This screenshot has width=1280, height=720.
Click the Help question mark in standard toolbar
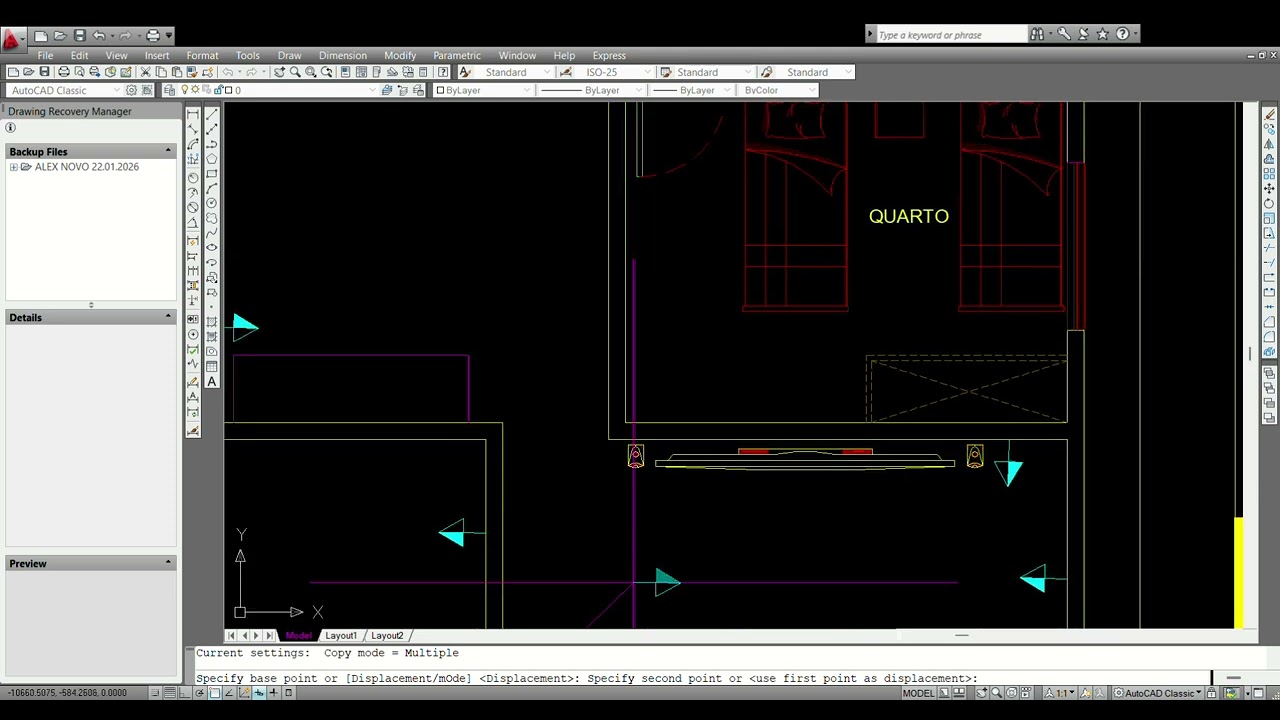click(x=443, y=72)
